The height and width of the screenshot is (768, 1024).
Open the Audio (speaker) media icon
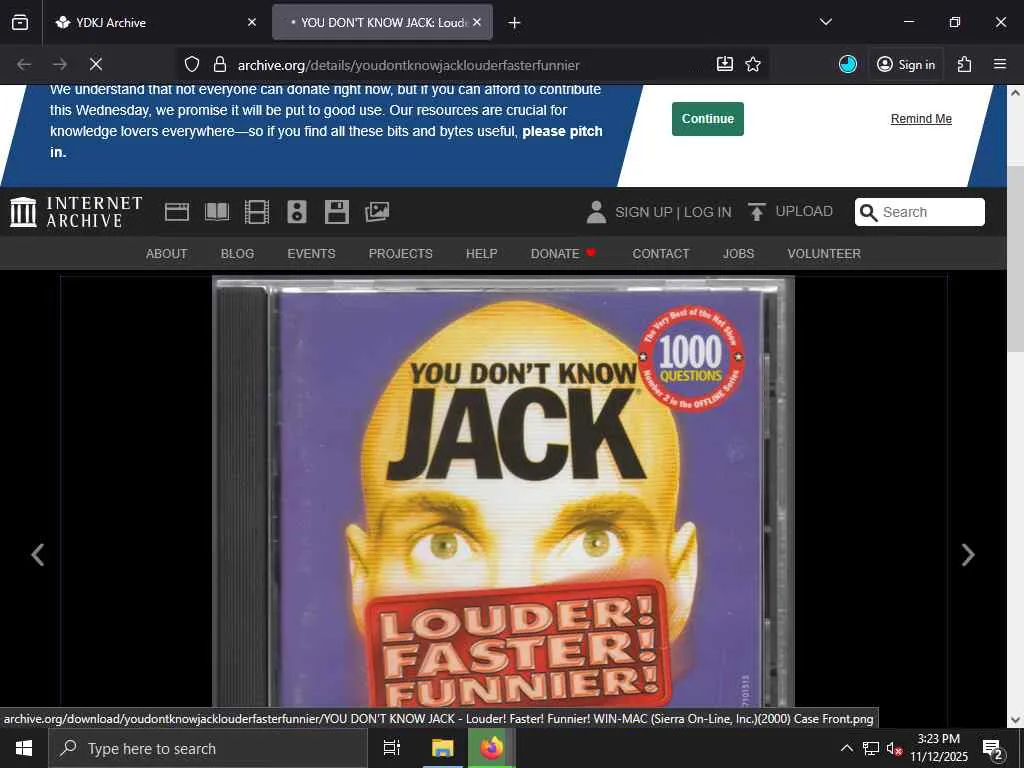click(x=296, y=212)
